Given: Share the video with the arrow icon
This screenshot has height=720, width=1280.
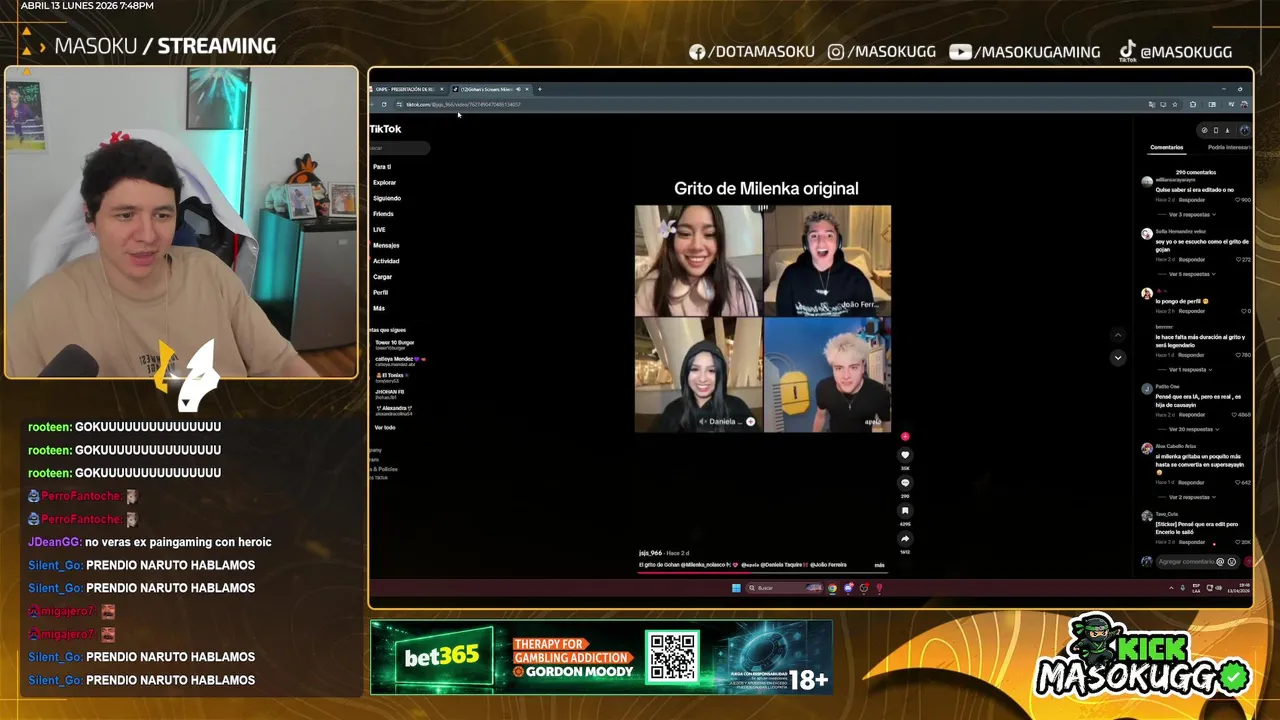Looking at the screenshot, I should [905, 539].
